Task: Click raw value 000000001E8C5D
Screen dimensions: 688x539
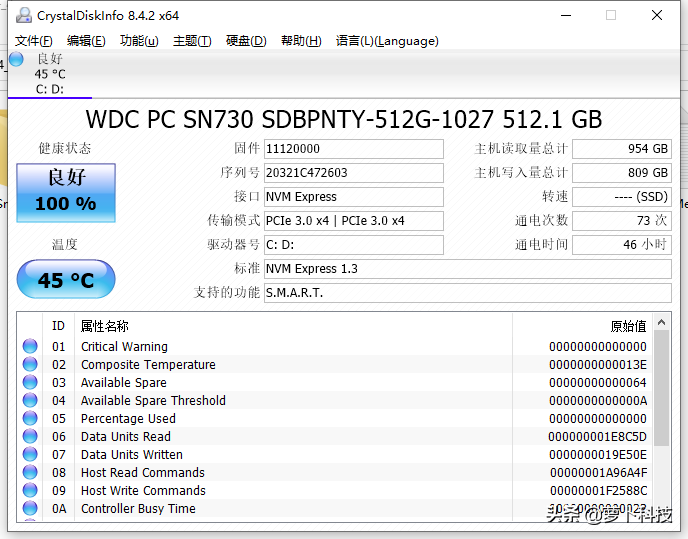Action: [x=598, y=437]
